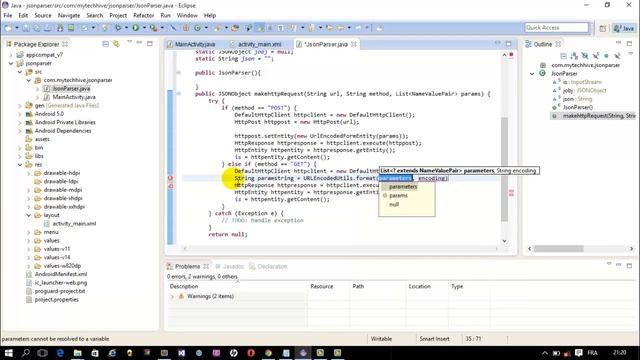Click the New toolbar icon

[x=8, y=28]
